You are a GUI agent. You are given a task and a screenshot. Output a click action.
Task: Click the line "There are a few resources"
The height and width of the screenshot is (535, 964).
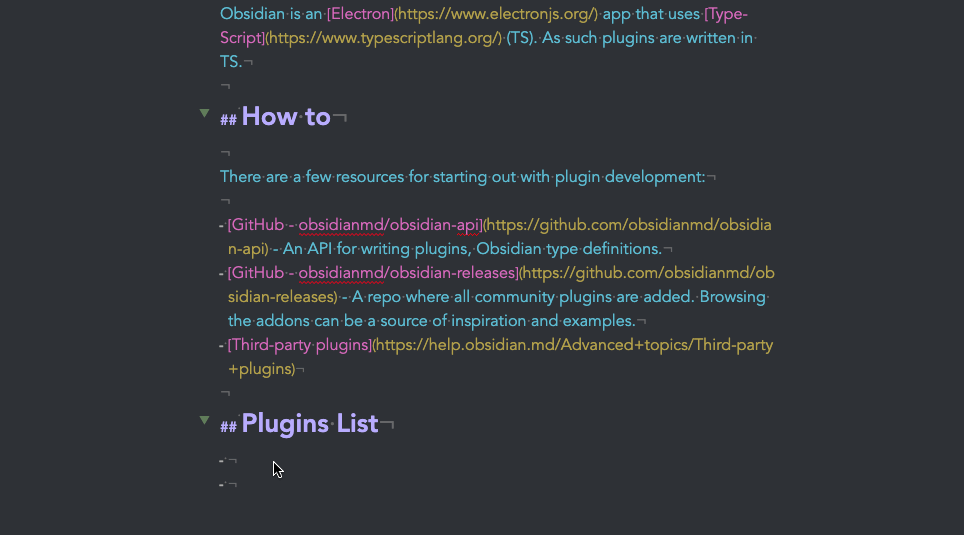[462, 177]
